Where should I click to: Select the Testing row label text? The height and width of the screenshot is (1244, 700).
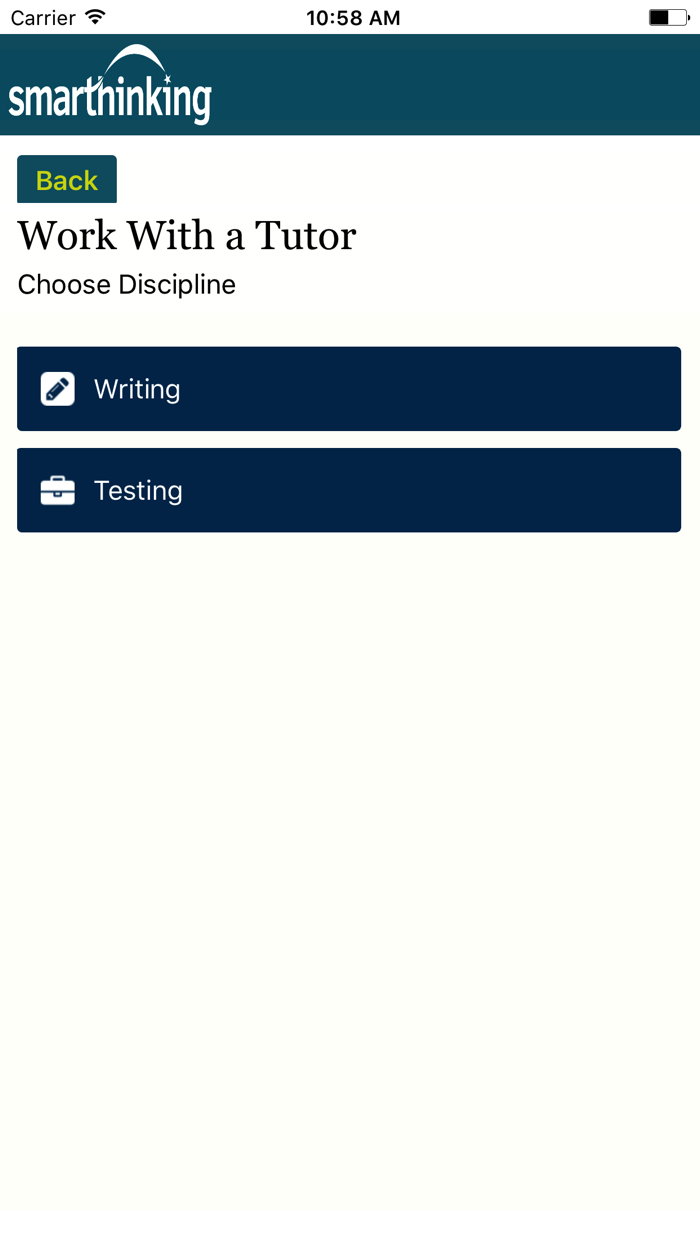coord(138,490)
